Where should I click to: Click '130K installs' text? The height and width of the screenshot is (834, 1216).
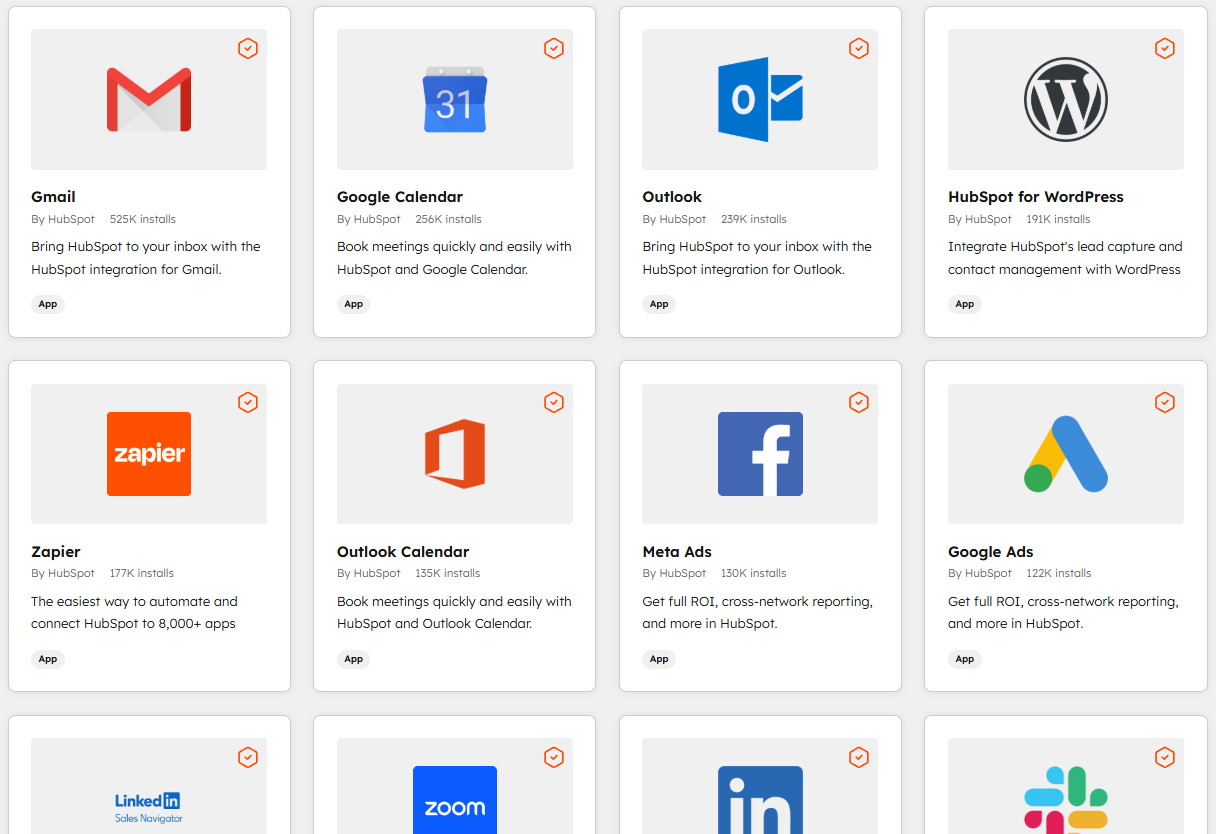(x=754, y=573)
